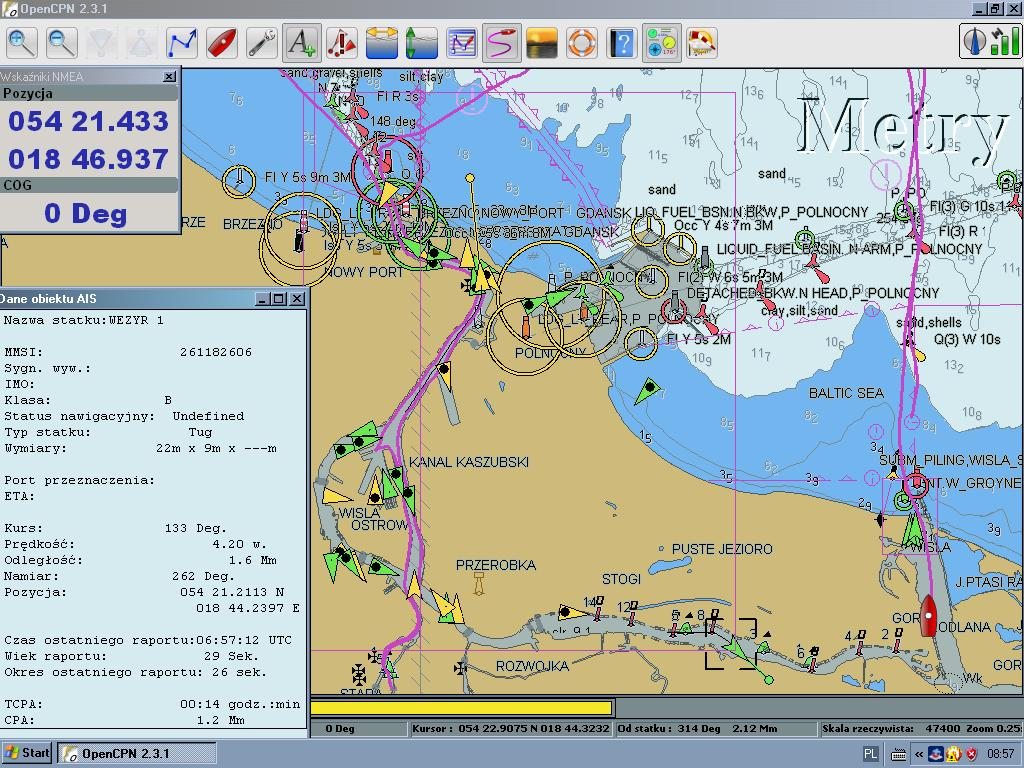Image resolution: width=1024 pixels, height=768 pixels.
Task: Click the Wymiary '22m x 9m' row
Action: [140, 449]
